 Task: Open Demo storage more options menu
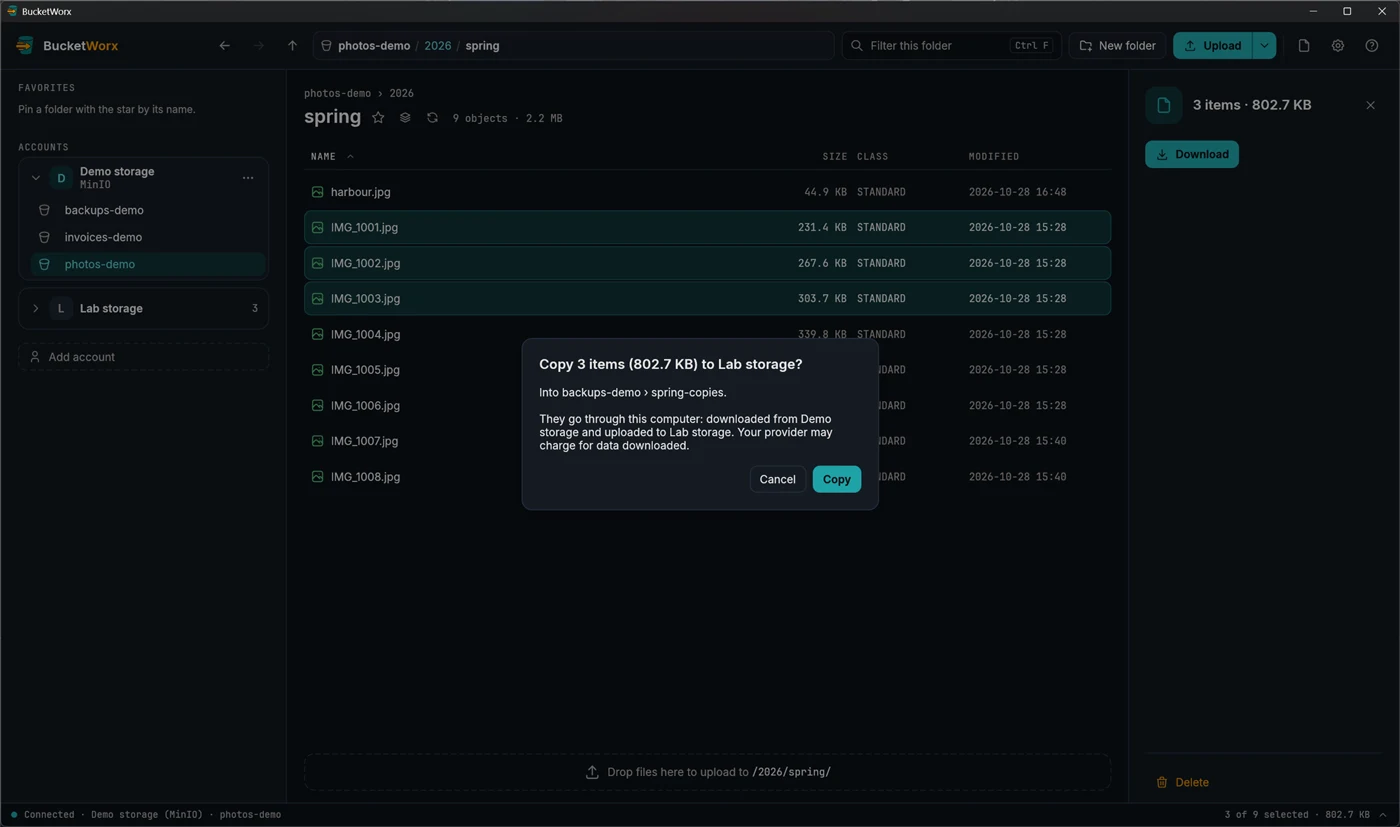pos(248,178)
